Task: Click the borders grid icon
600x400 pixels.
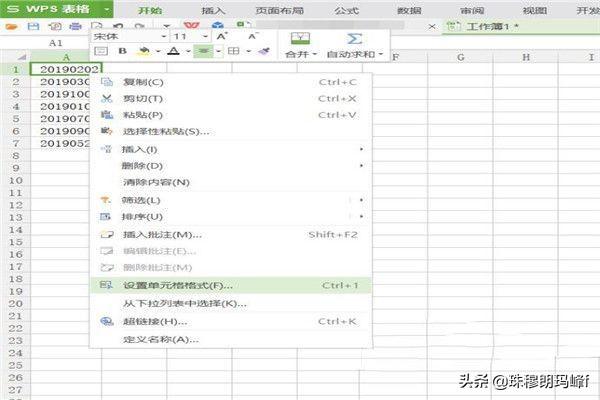Action: pos(233,51)
